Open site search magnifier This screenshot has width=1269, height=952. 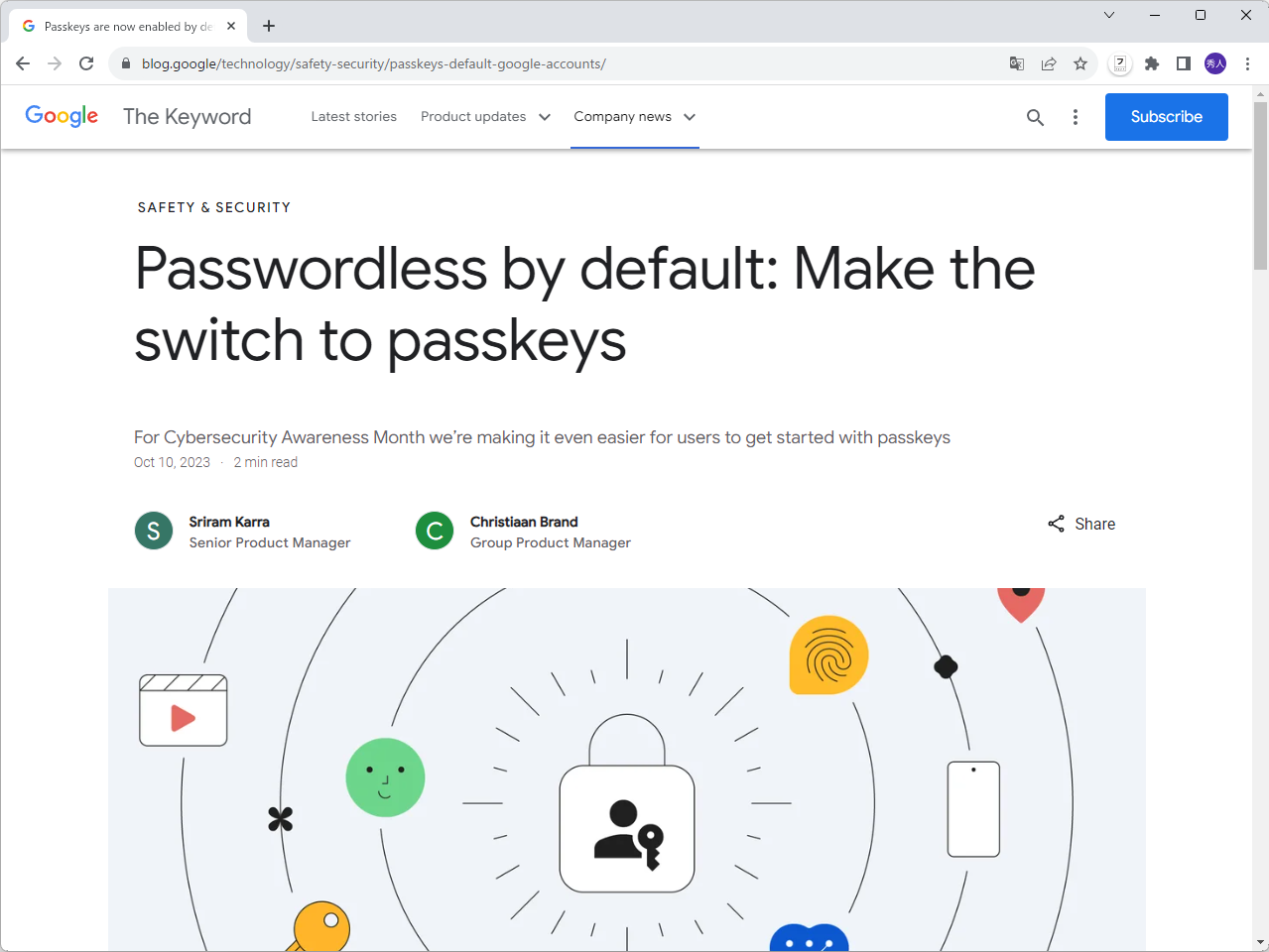pyautogui.click(x=1035, y=117)
